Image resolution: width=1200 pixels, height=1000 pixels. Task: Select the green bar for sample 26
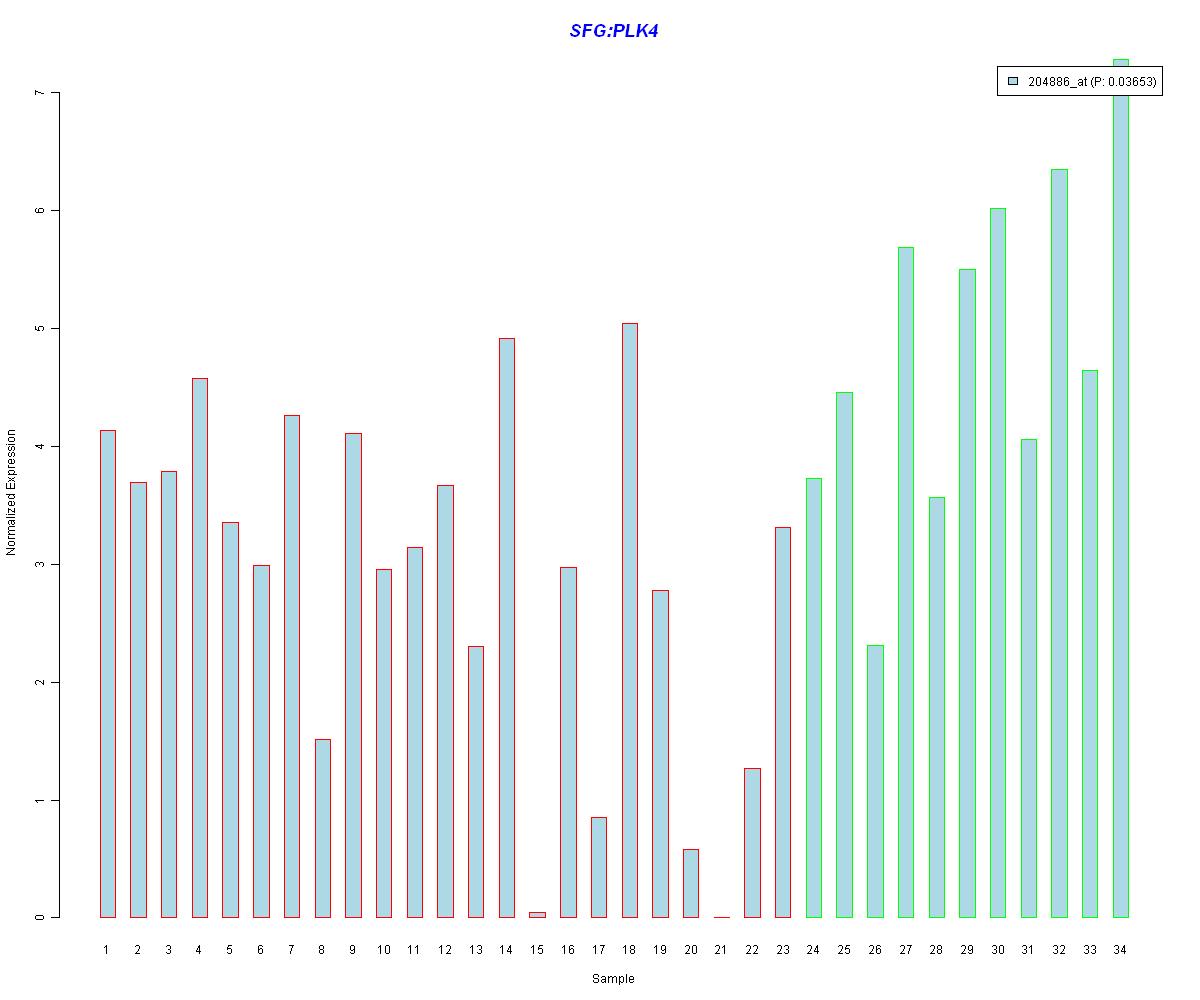(x=875, y=781)
